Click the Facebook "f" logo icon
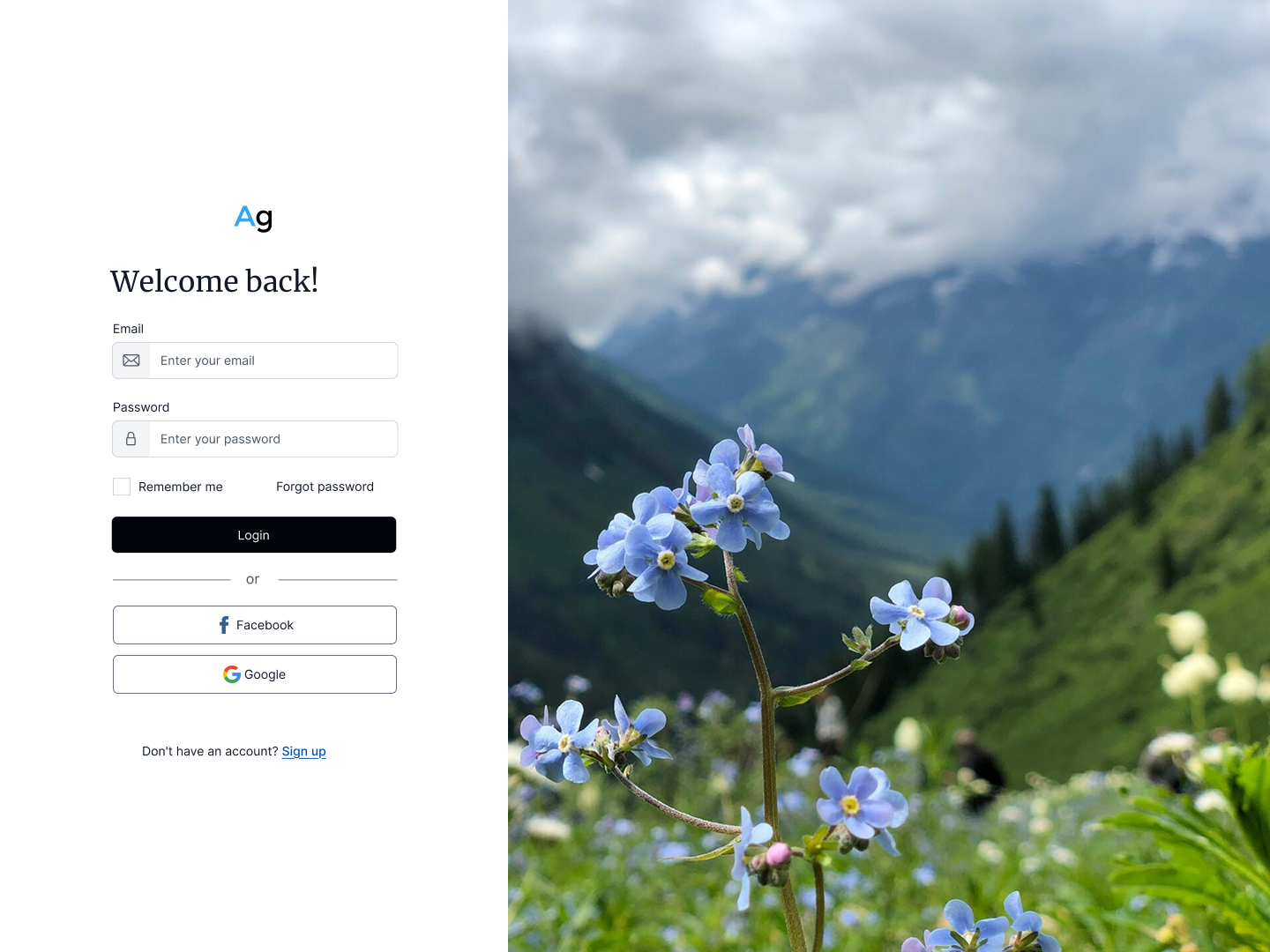Viewport: 1270px width, 952px height. (x=224, y=625)
